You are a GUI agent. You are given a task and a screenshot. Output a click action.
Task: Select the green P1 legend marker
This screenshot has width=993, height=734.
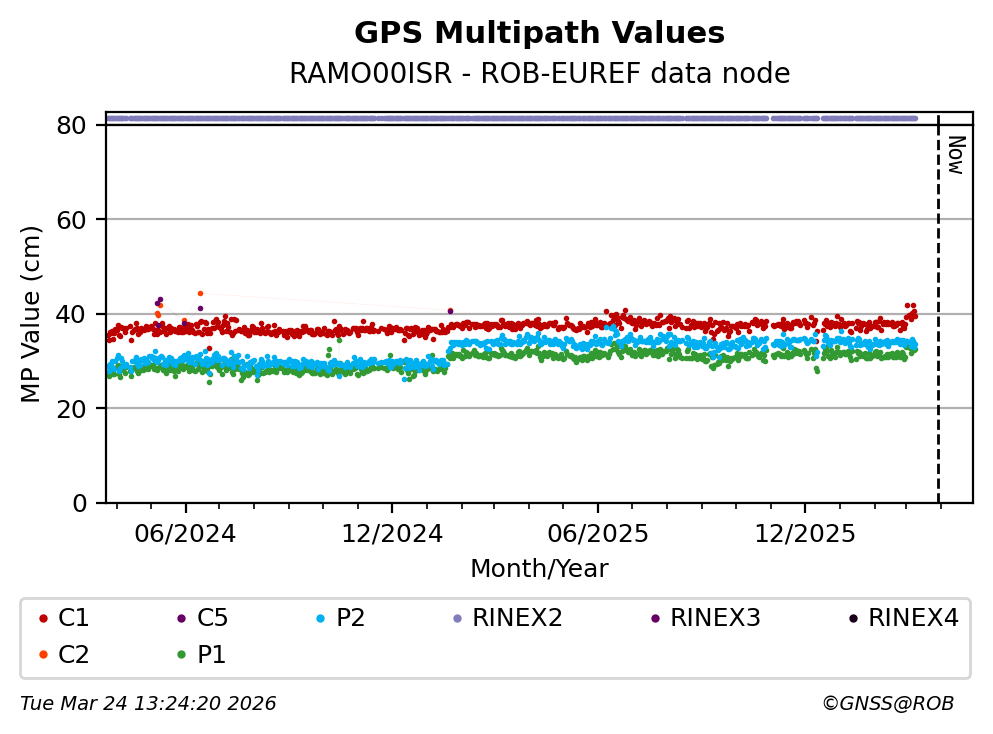click(x=181, y=655)
